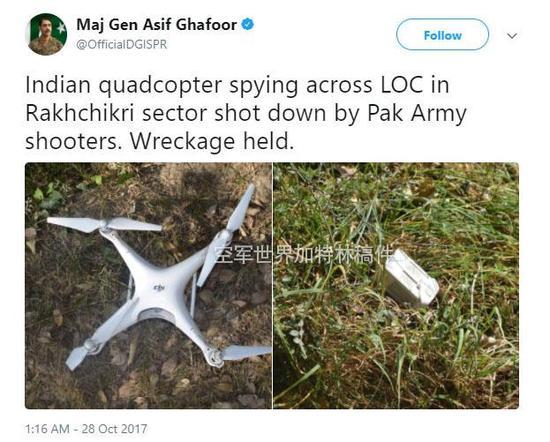
Task: Click the Chinese watermark over the photos
Action: point(302,255)
